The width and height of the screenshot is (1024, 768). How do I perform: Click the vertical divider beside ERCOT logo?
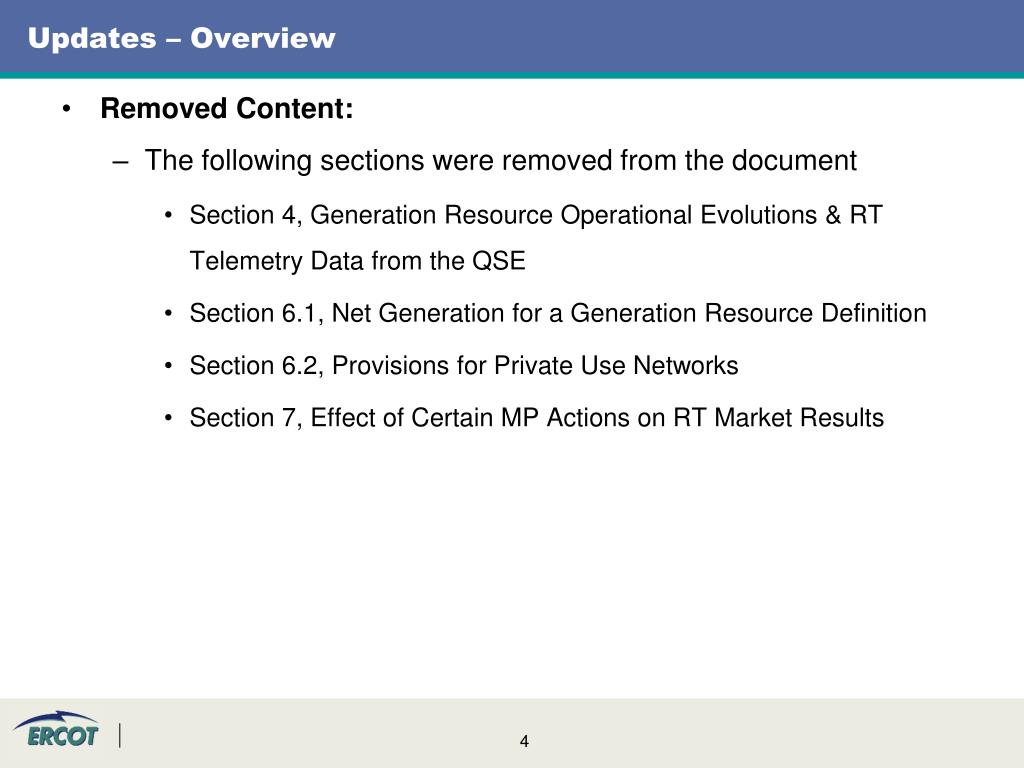pyautogui.click(x=120, y=735)
